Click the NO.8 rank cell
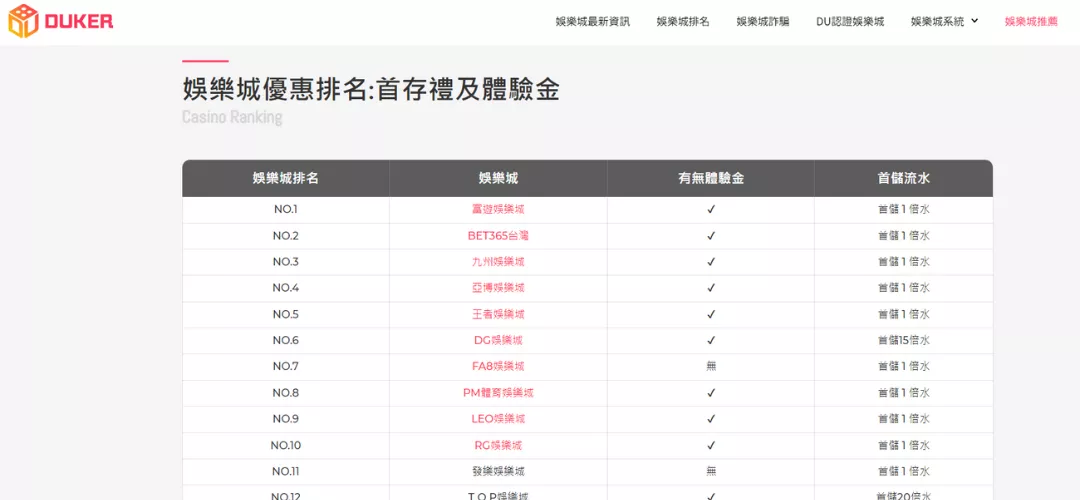The width and height of the screenshot is (1080, 500). 285,393
